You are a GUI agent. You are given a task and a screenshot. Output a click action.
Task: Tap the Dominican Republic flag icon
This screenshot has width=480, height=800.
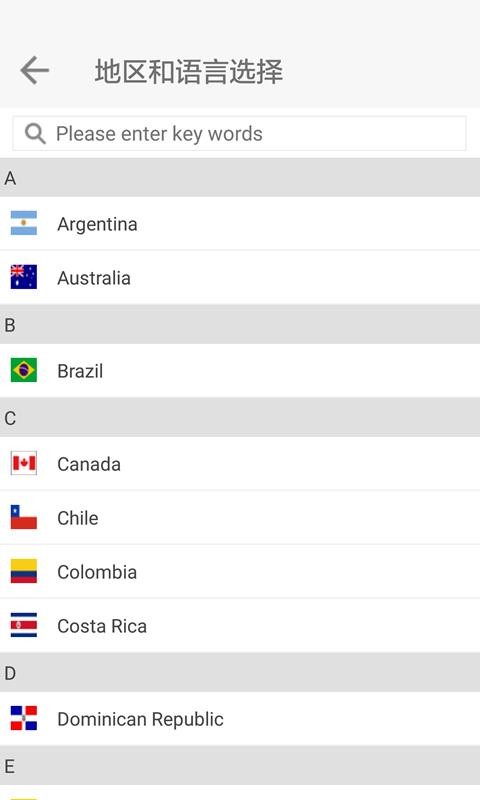23,718
